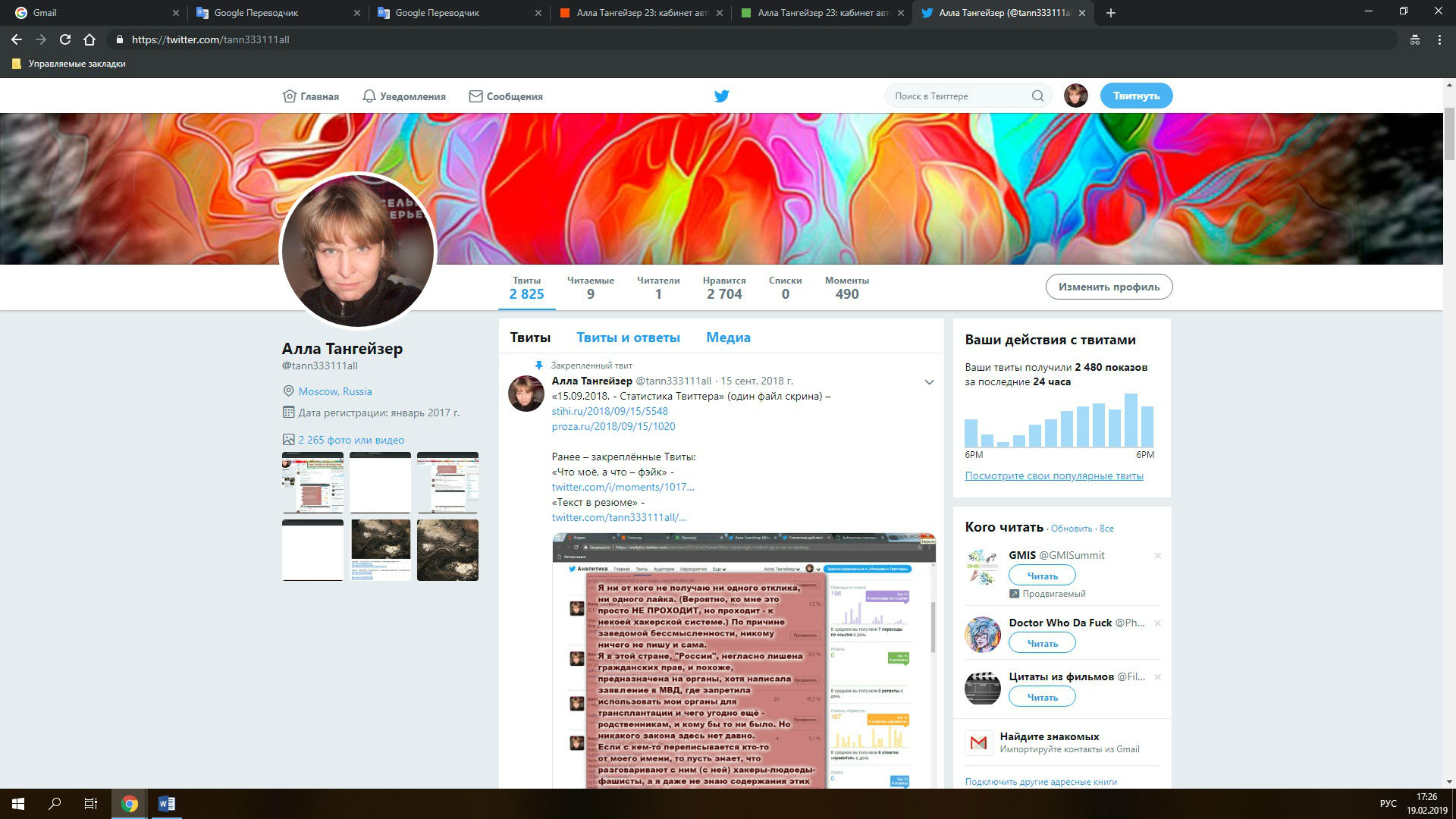This screenshot has width=1456, height=819.
Task: Select the Твиты timeline tab
Action: (530, 337)
